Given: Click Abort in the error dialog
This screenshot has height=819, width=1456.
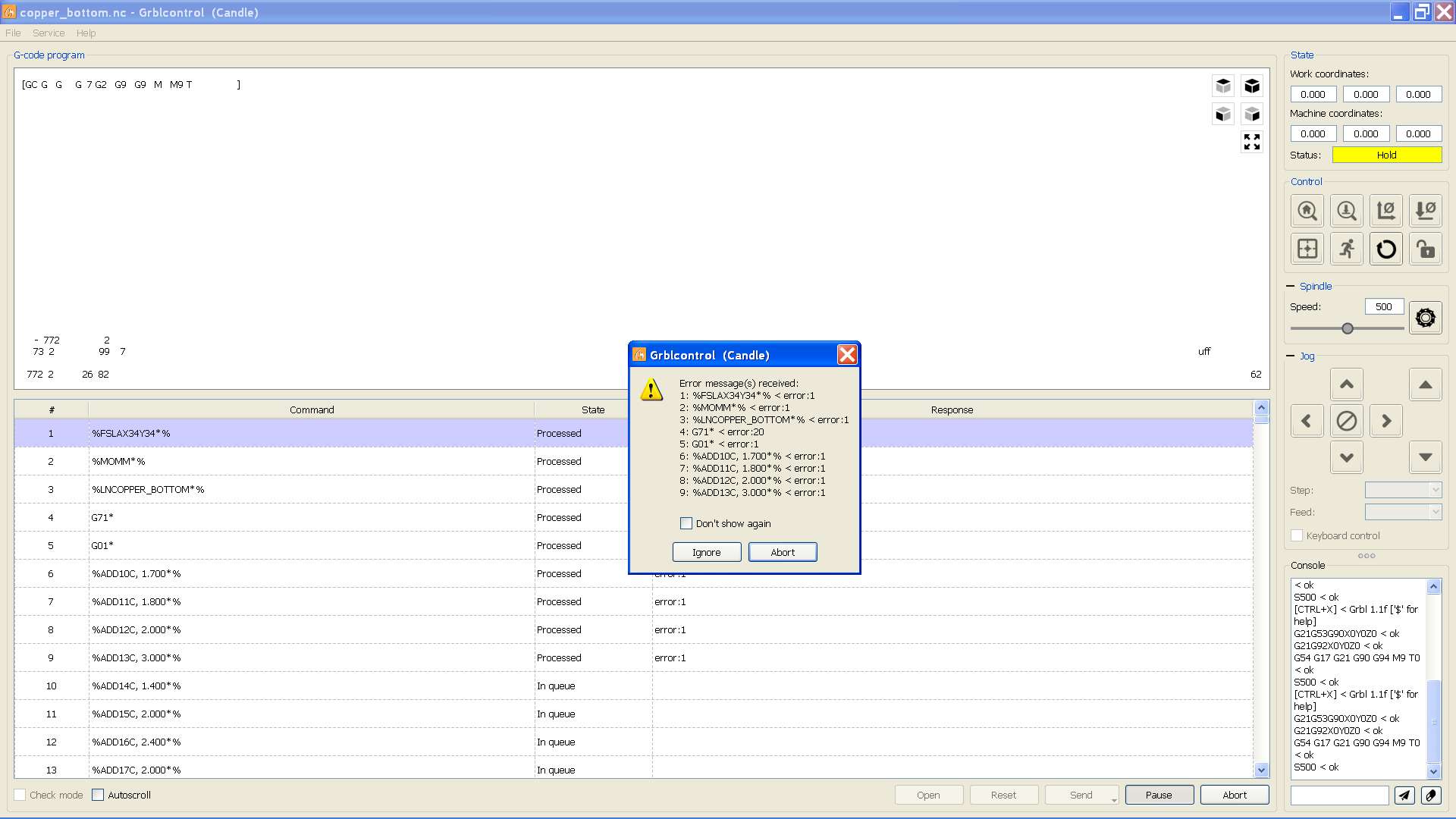Looking at the screenshot, I should (783, 552).
